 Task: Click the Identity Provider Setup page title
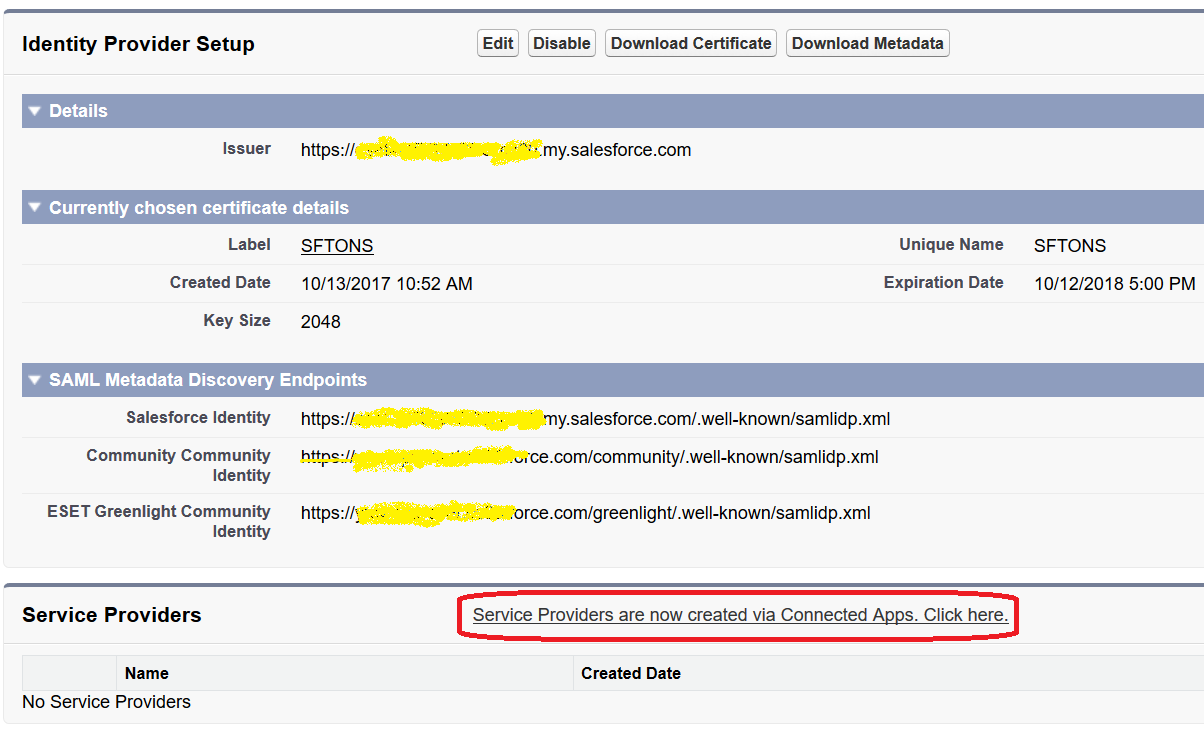[138, 45]
